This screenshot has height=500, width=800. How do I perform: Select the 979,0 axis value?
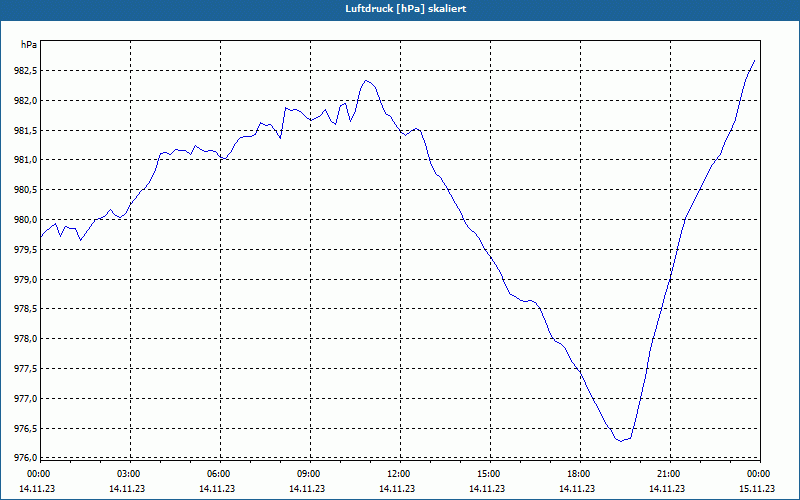coord(26,280)
